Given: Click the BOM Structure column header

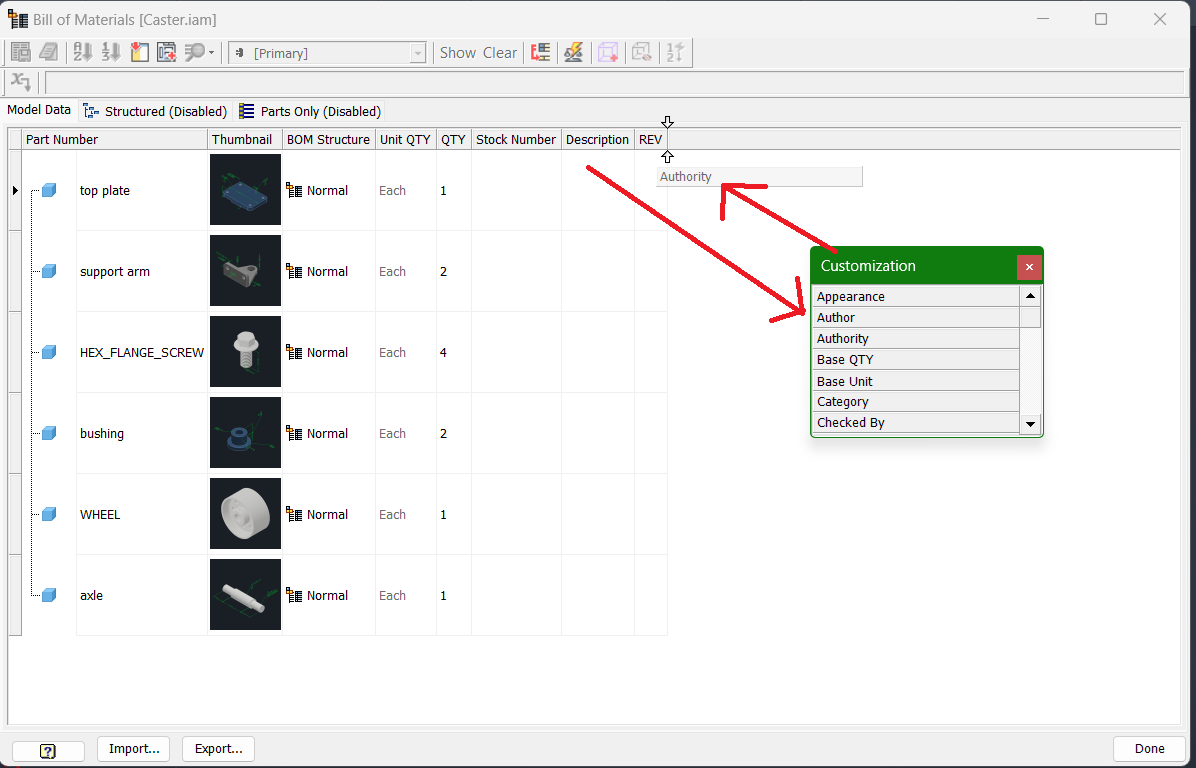Looking at the screenshot, I should point(329,140).
